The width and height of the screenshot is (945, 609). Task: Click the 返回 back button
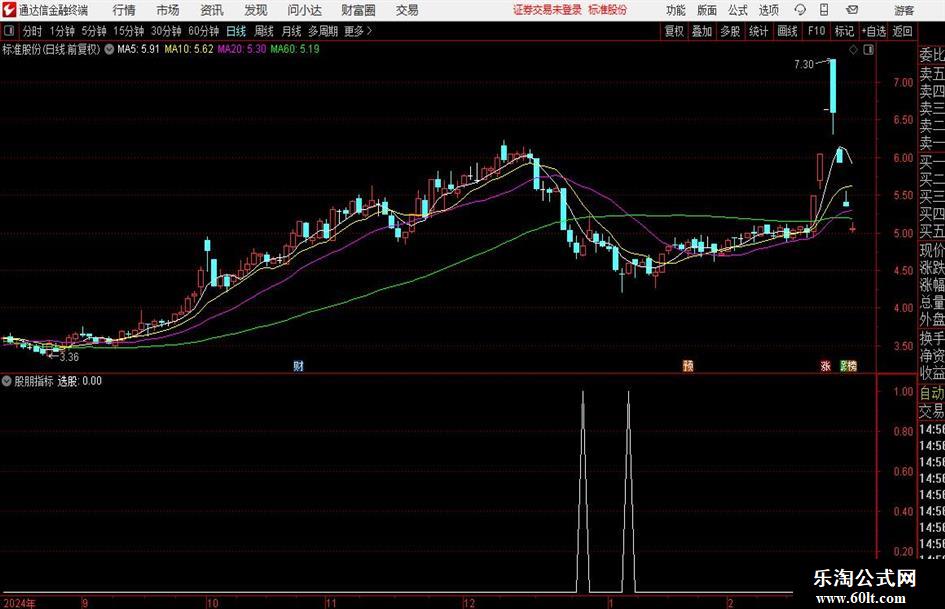[902, 31]
